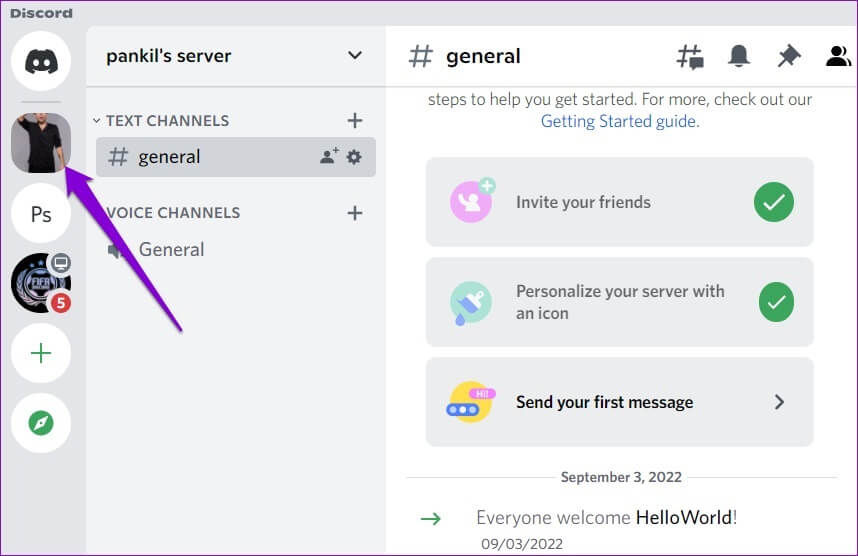Viewport: 858px width, 556px height.
Task: Click checkmark on Personalize your server
Action: (x=776, y=302)
